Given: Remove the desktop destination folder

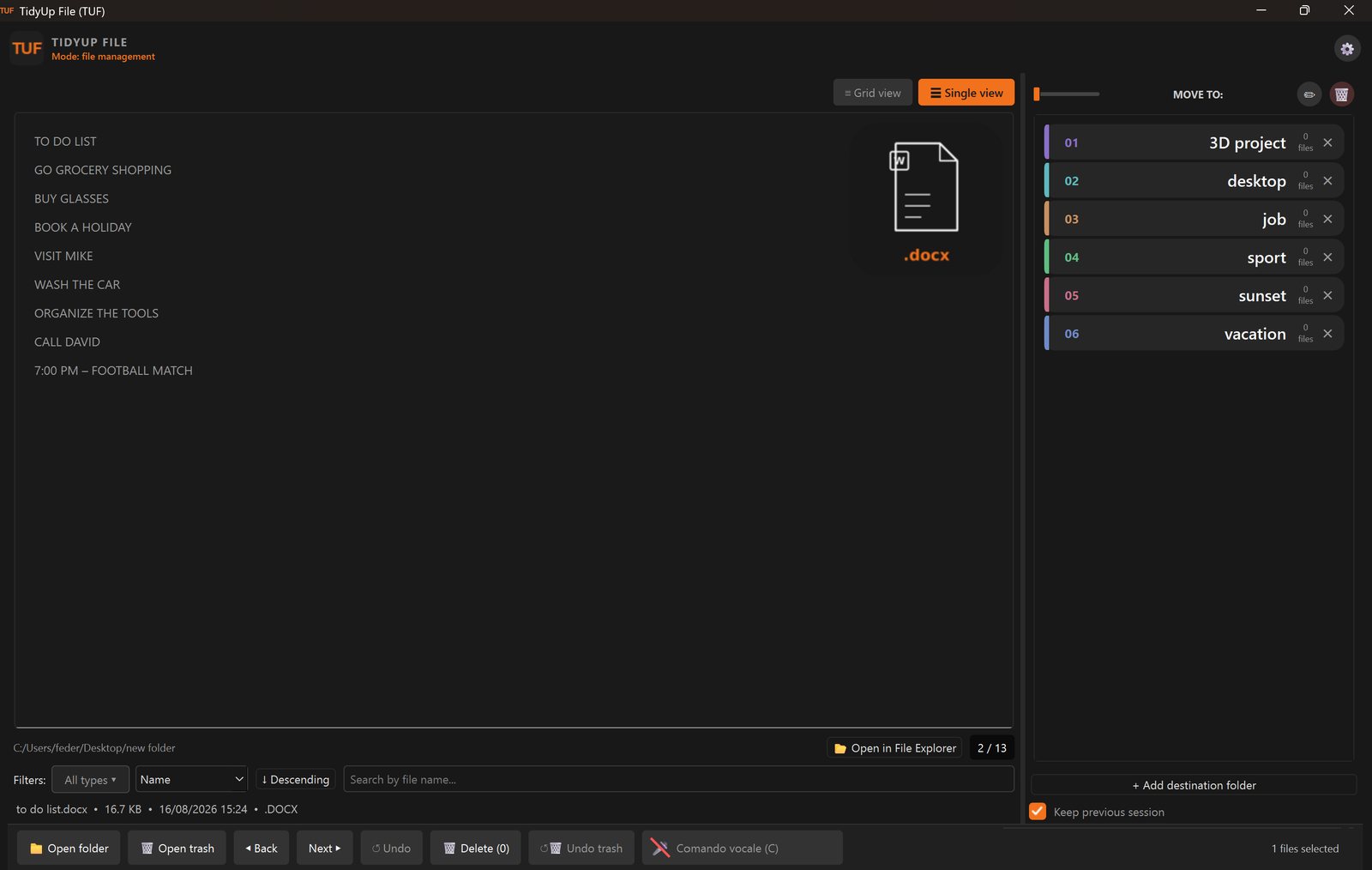Looking at the screenshot, I should point(1327,181).
